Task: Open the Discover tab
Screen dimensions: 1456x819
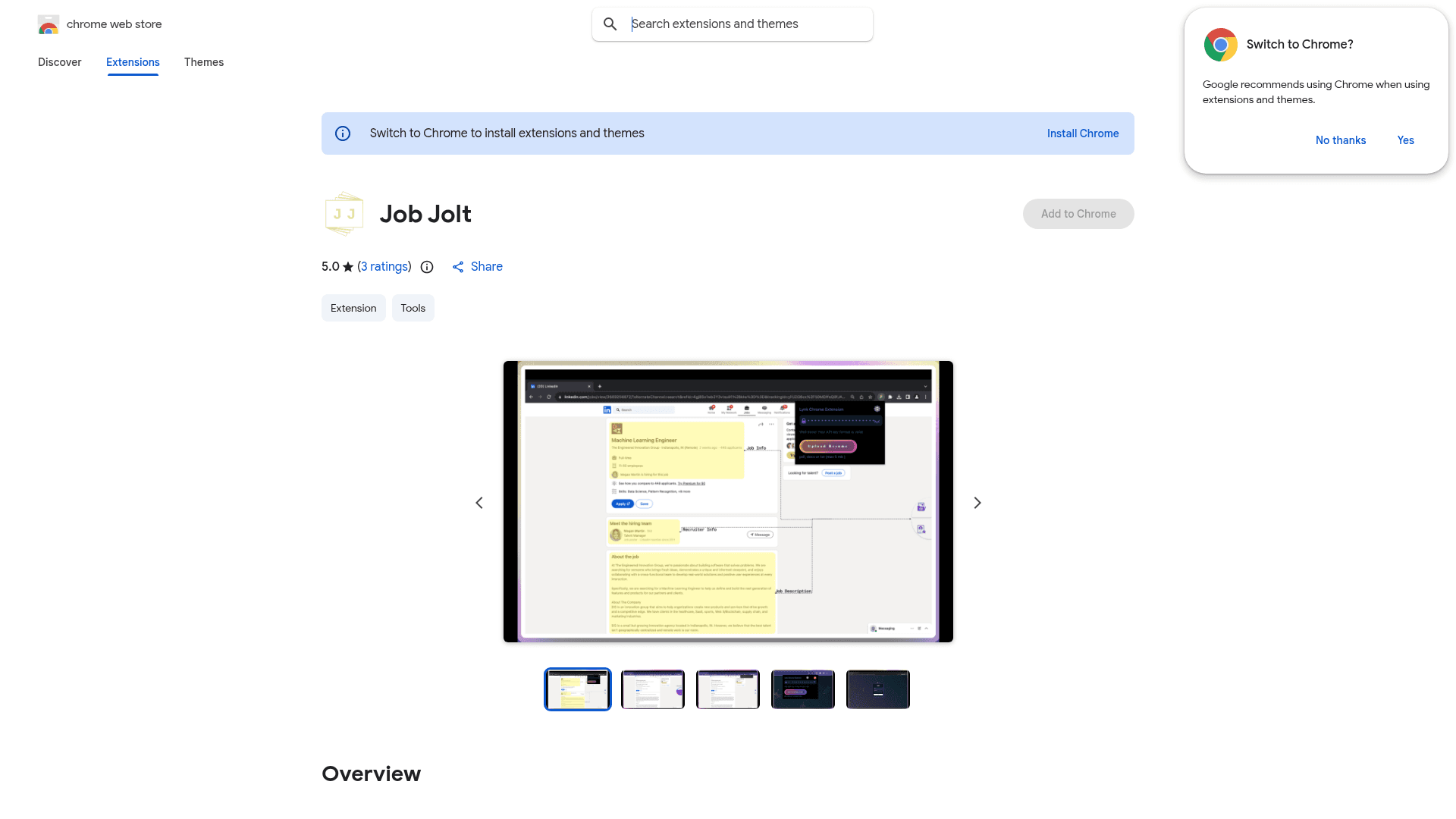Action: point(59,62)
